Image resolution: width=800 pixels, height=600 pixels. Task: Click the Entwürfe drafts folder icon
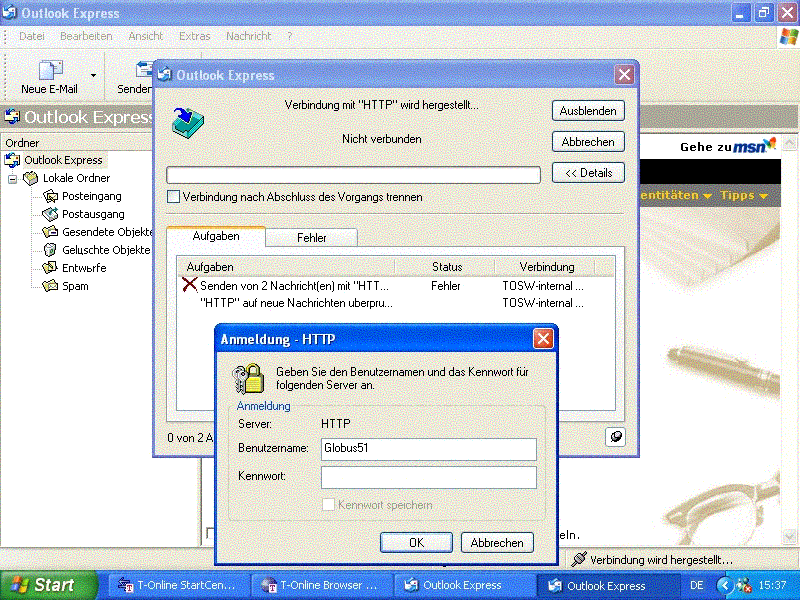50,267
